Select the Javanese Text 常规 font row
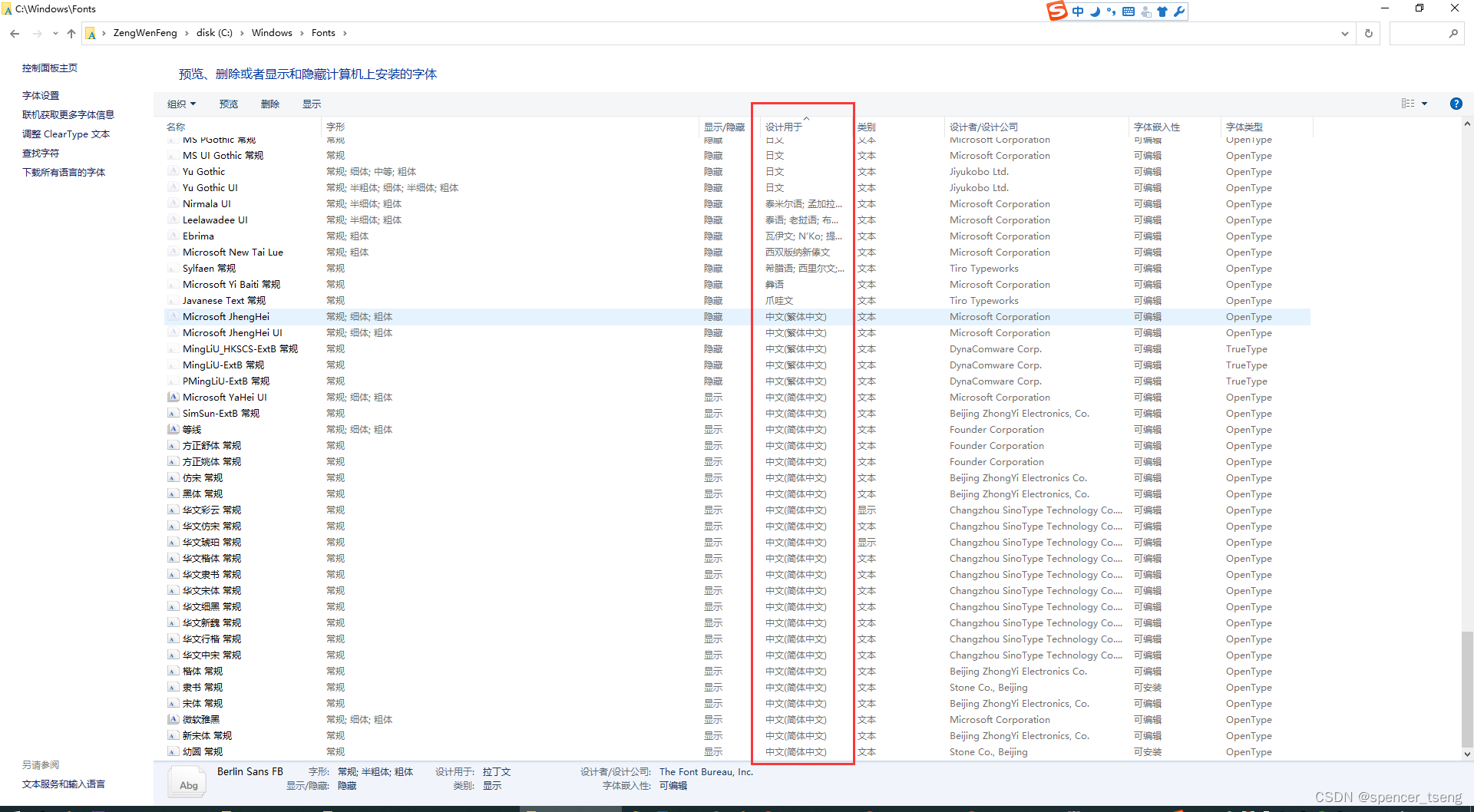Screen dimensions: 1474x812 (737, 300)
